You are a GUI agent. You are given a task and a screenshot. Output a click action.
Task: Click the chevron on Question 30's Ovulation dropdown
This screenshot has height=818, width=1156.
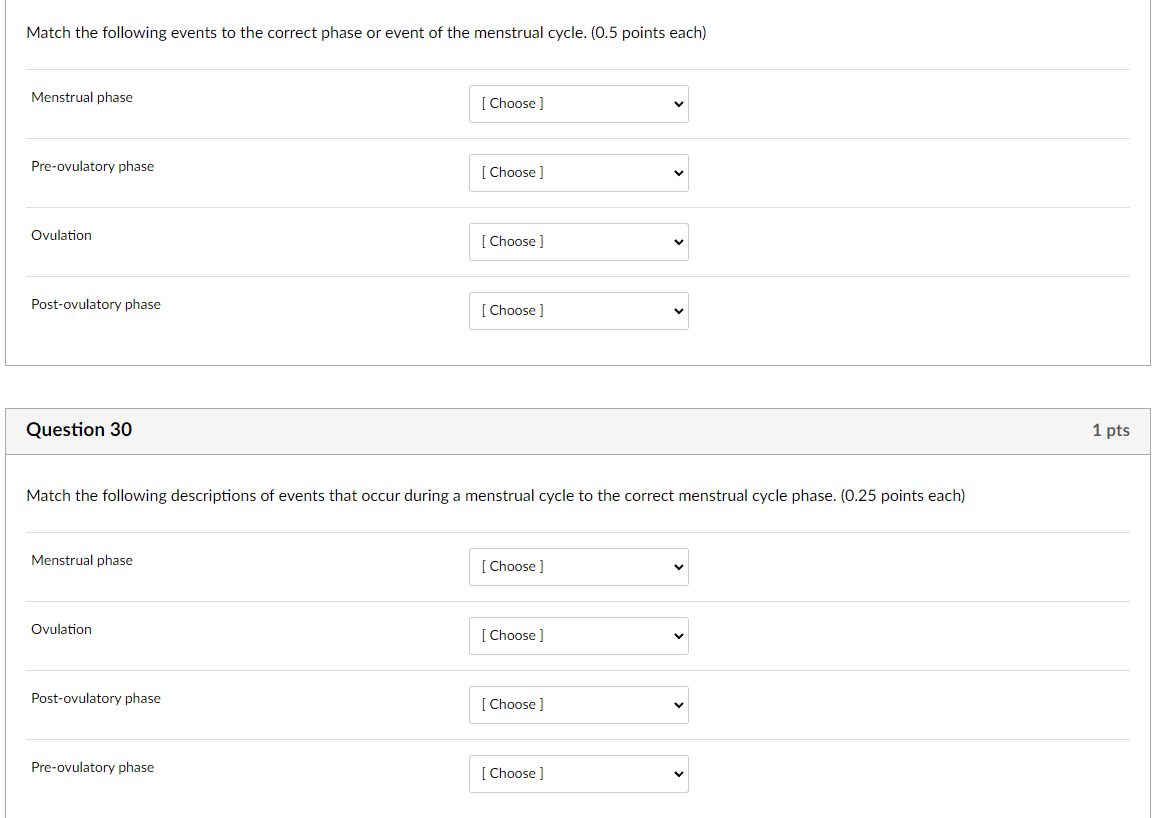pos(676,635)
